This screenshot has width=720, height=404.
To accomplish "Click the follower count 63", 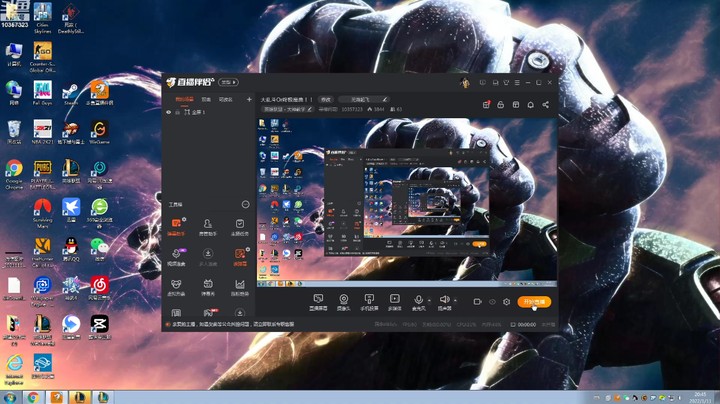I will pos(396,109).
